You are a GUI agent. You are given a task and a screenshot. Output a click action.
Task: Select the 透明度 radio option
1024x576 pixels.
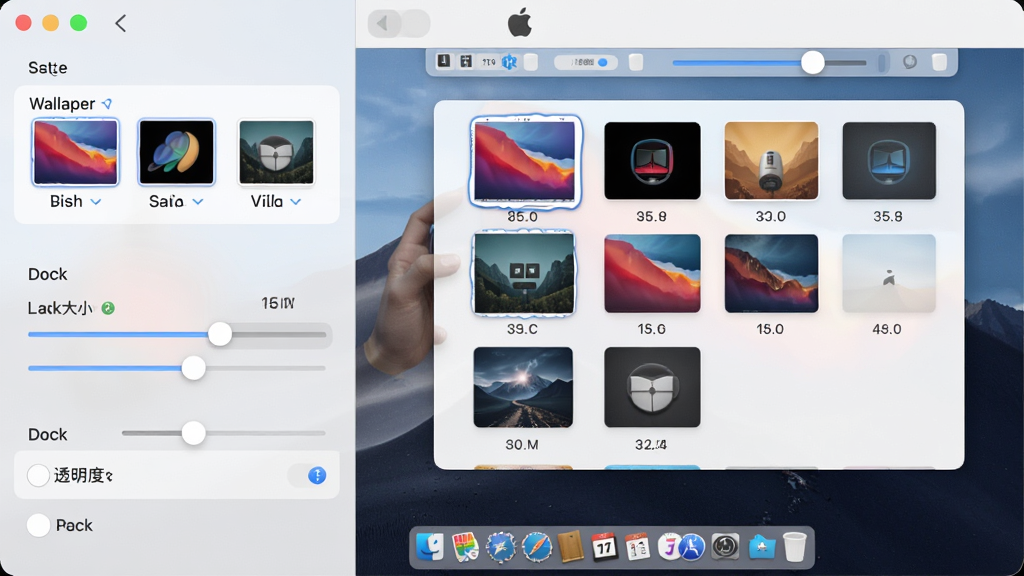point(39,475)
